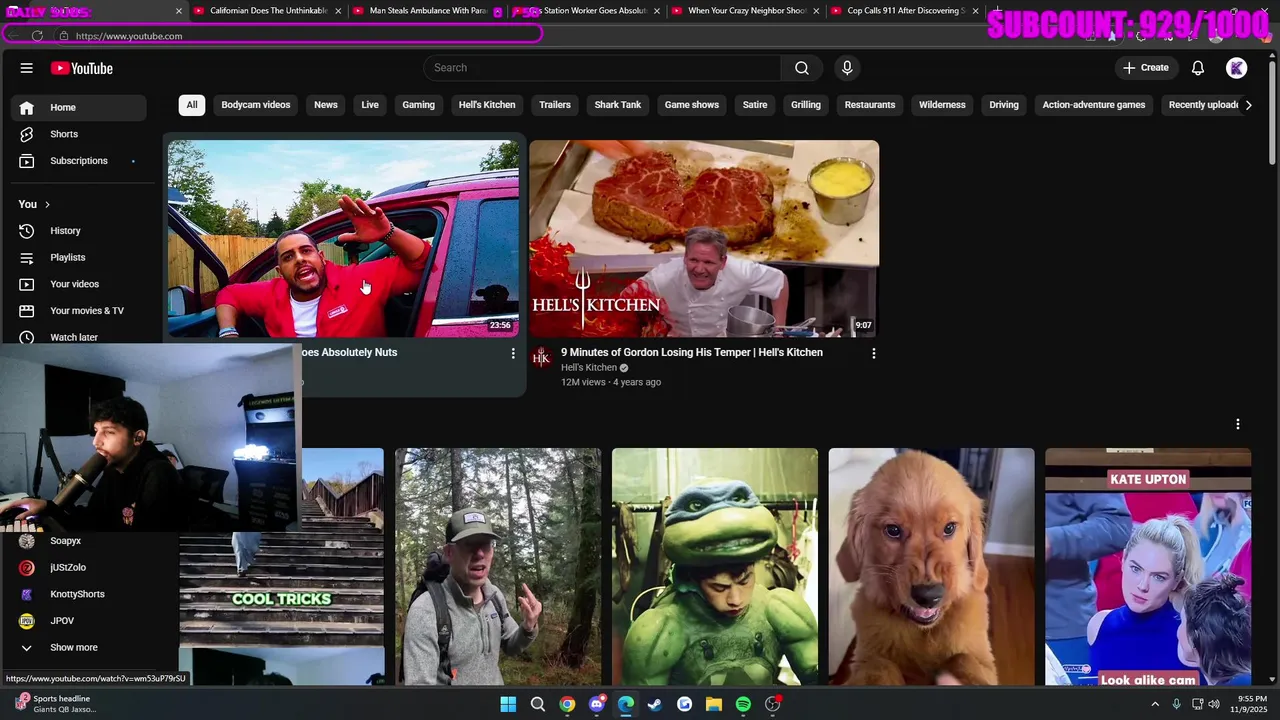Select the Driving chip
Image resolution: width=1280 pixels, height=720 pixels.
point(1004,105)
